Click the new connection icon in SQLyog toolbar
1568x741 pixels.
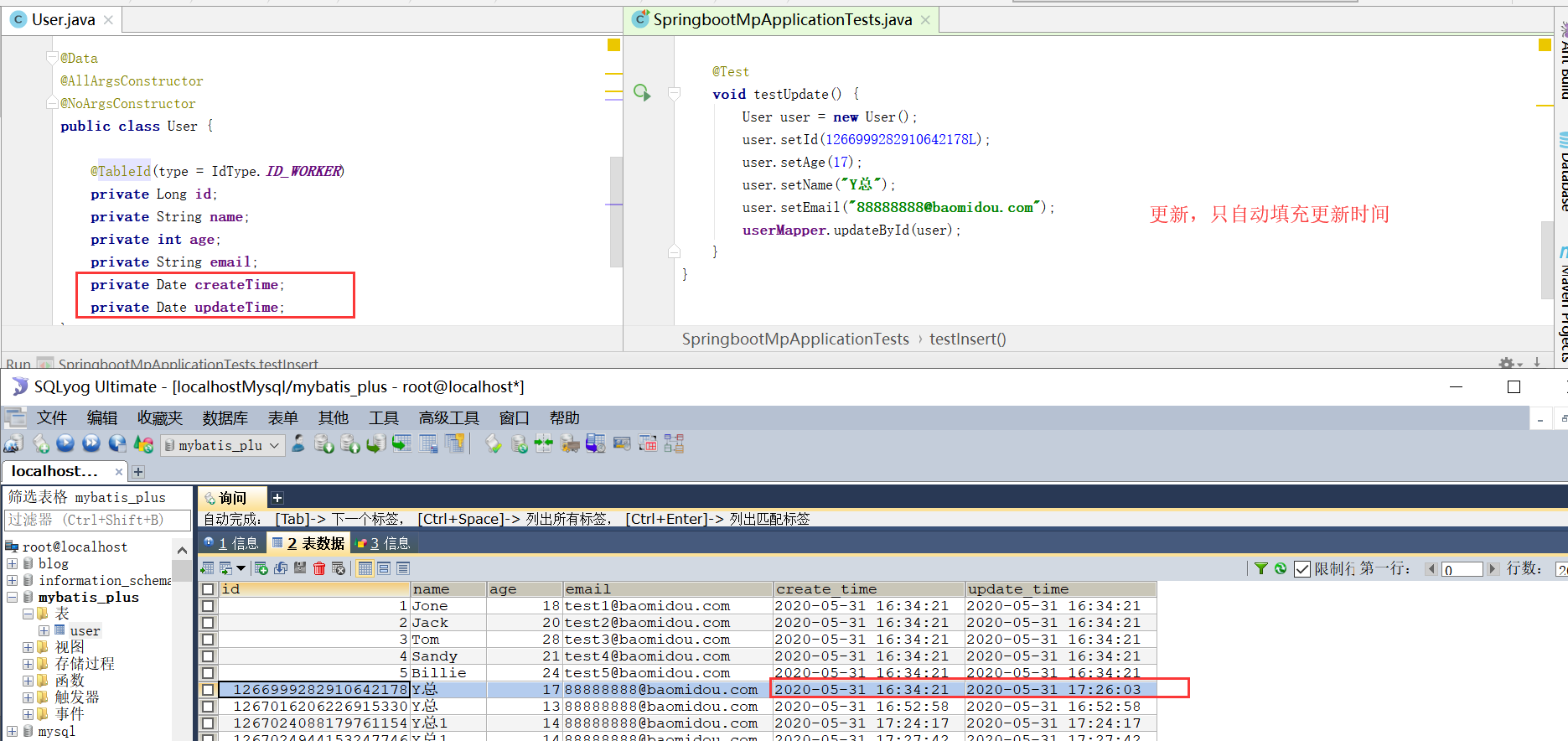(14, 444)
